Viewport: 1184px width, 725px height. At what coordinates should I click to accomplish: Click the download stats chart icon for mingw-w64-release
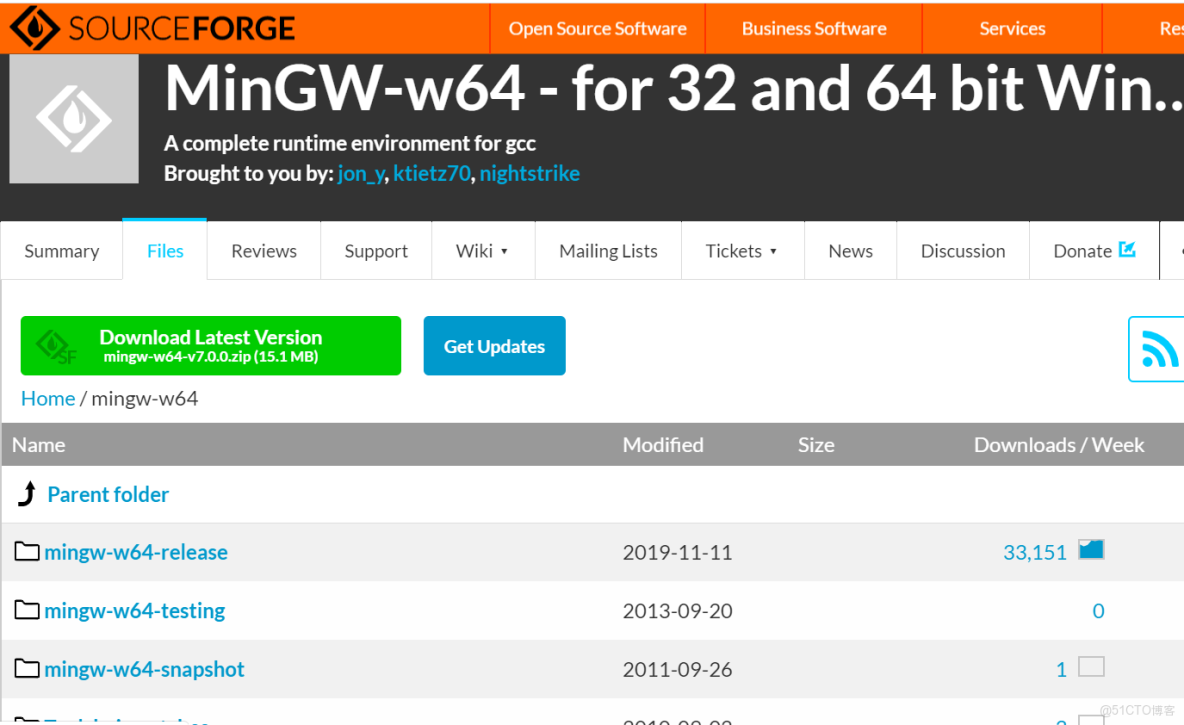(x=1091, y=550)
